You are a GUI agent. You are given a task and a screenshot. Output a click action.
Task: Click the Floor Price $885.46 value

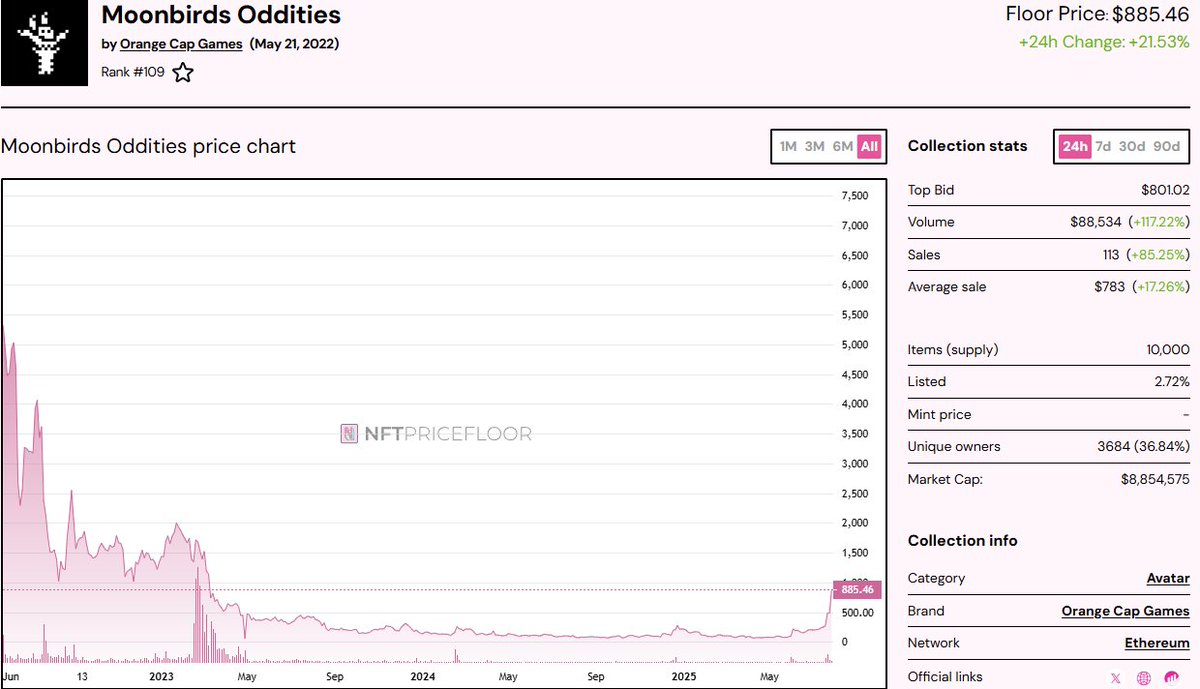click(x=1149, y=14)
